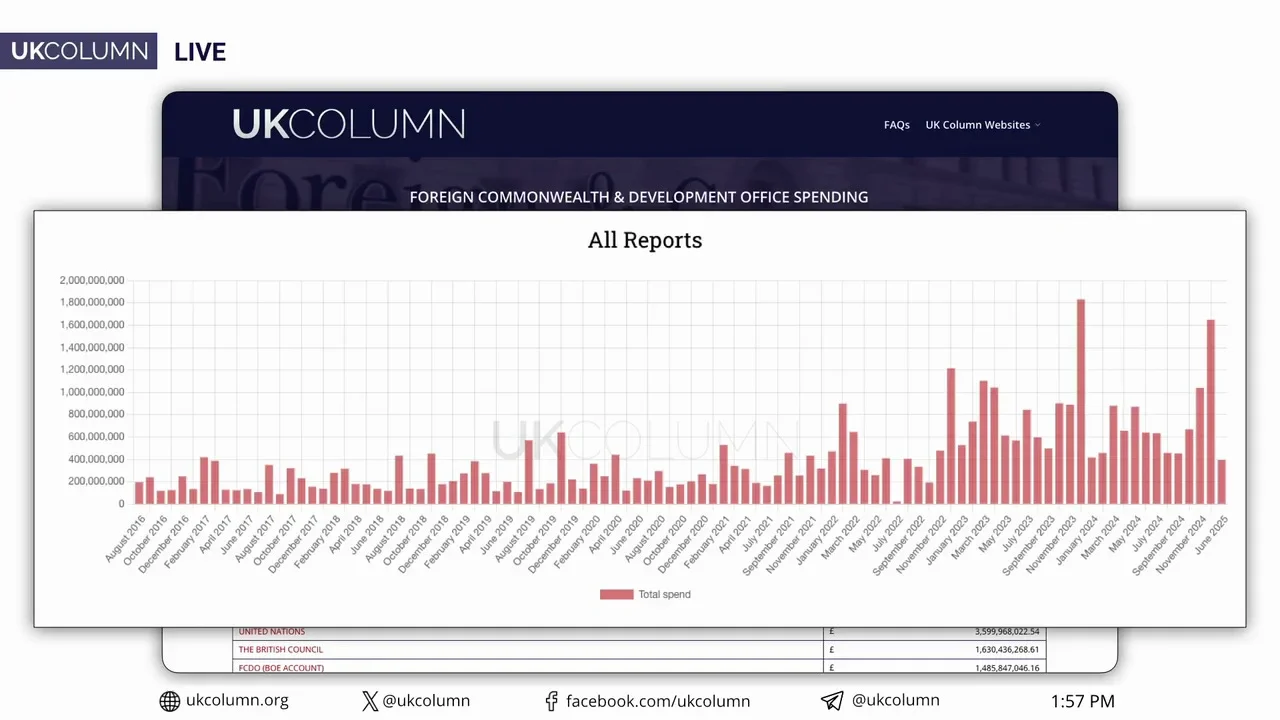The height and width of the screenshot is (720, 1280).
Task: Click the tallest bar in the chart
Action: 1081,401
